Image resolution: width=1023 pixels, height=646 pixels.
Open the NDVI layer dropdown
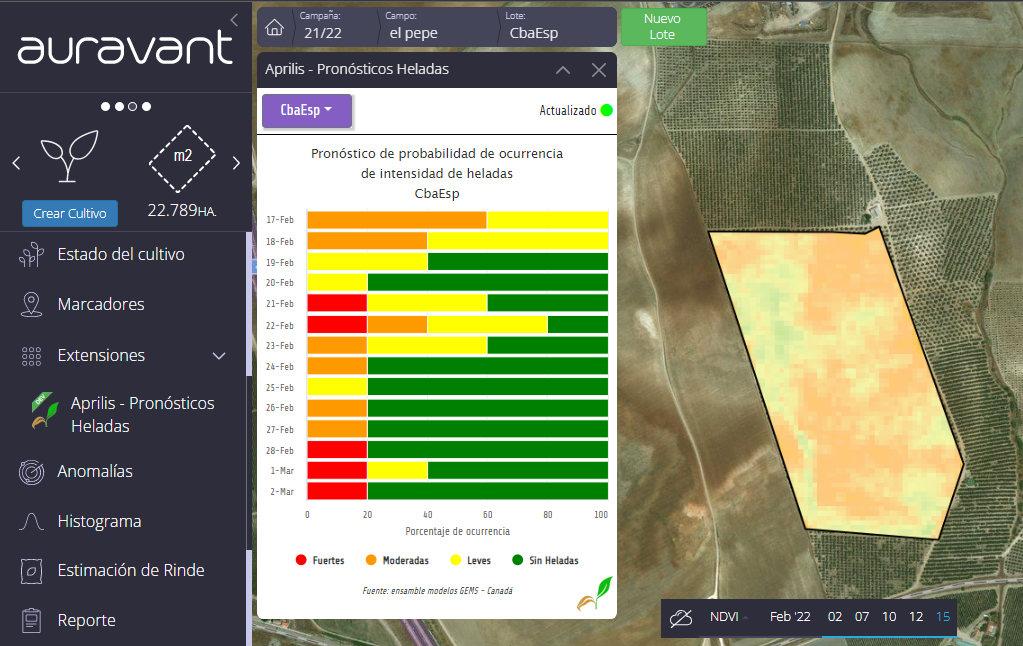coord(729,617)
